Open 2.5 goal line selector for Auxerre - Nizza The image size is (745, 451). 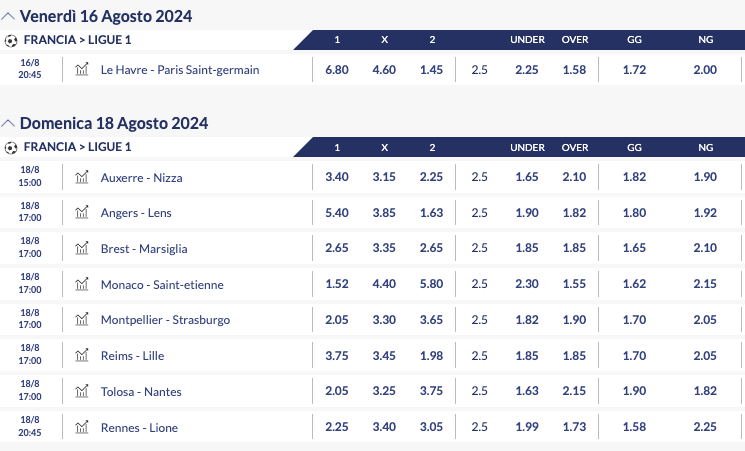pos(479,177)
